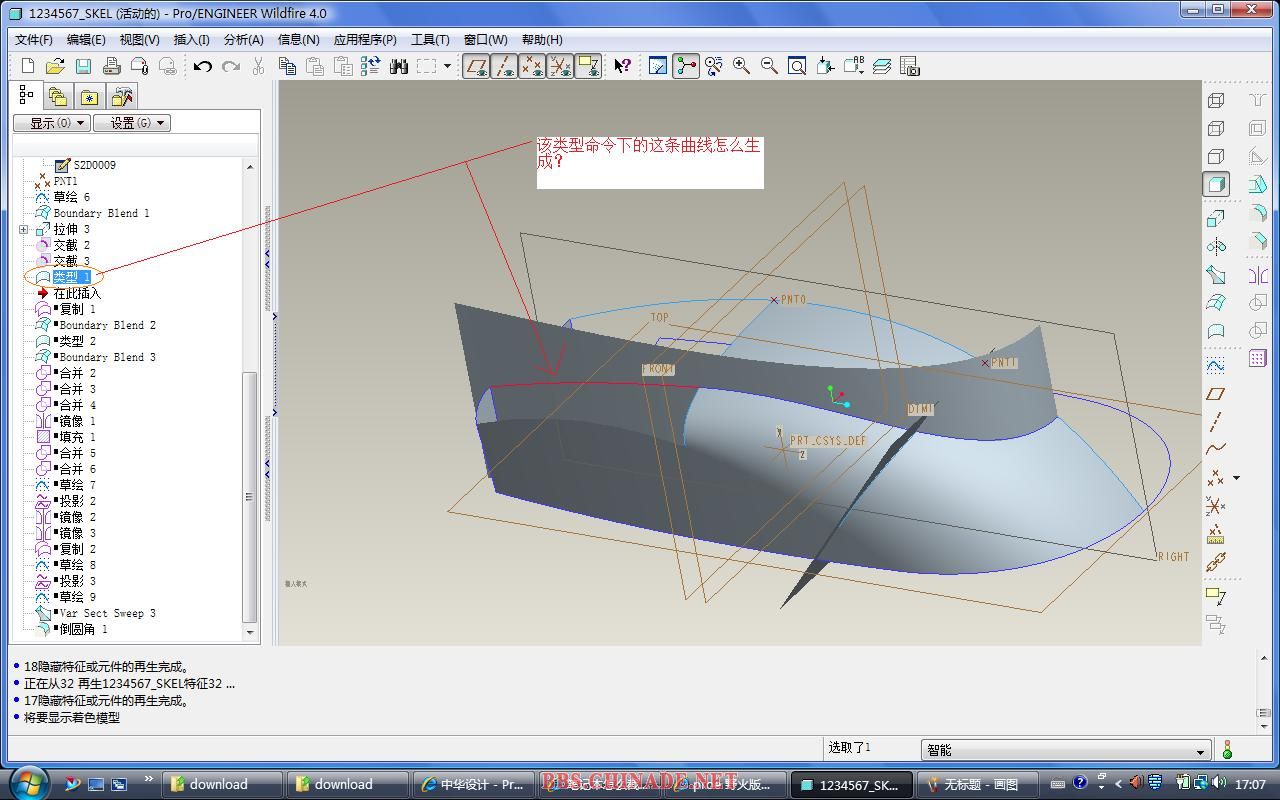Open the datum point type flyout arrow
The width and height of the screenshot is (1280, 800).
(1236, 478)
